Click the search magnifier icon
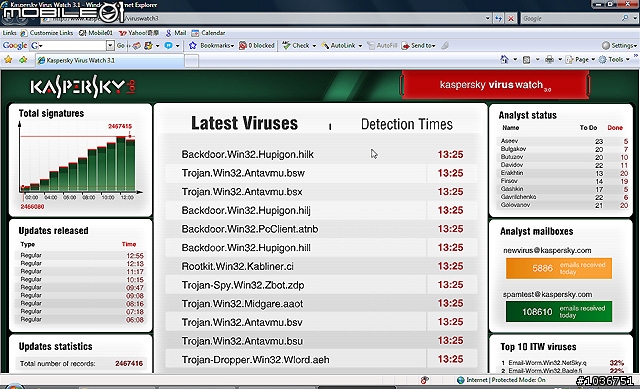 [625, 18]
